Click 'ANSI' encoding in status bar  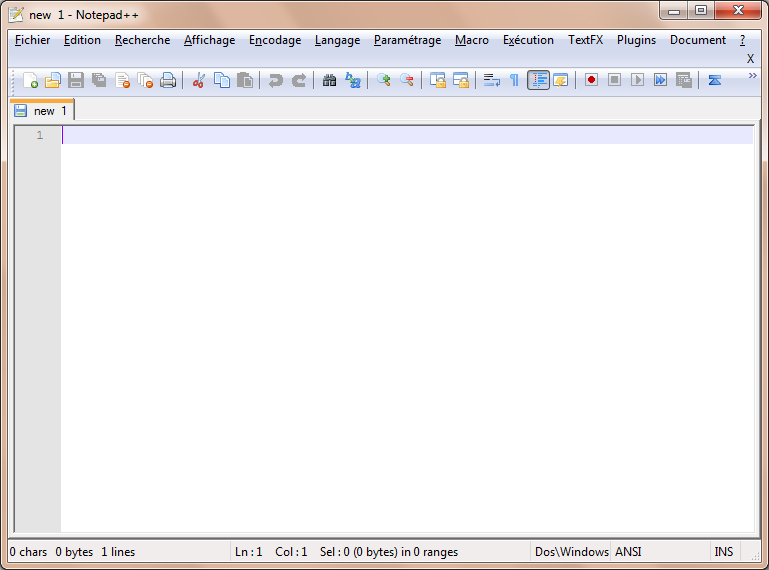tap(628, 552)
